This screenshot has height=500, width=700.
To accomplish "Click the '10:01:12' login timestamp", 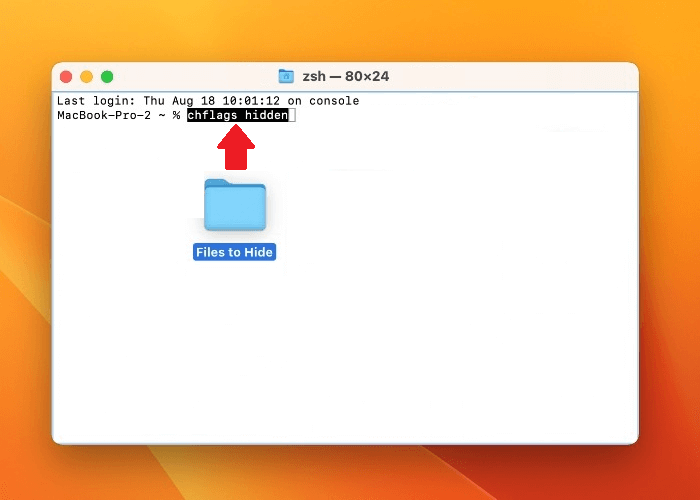I will [248, 101].
